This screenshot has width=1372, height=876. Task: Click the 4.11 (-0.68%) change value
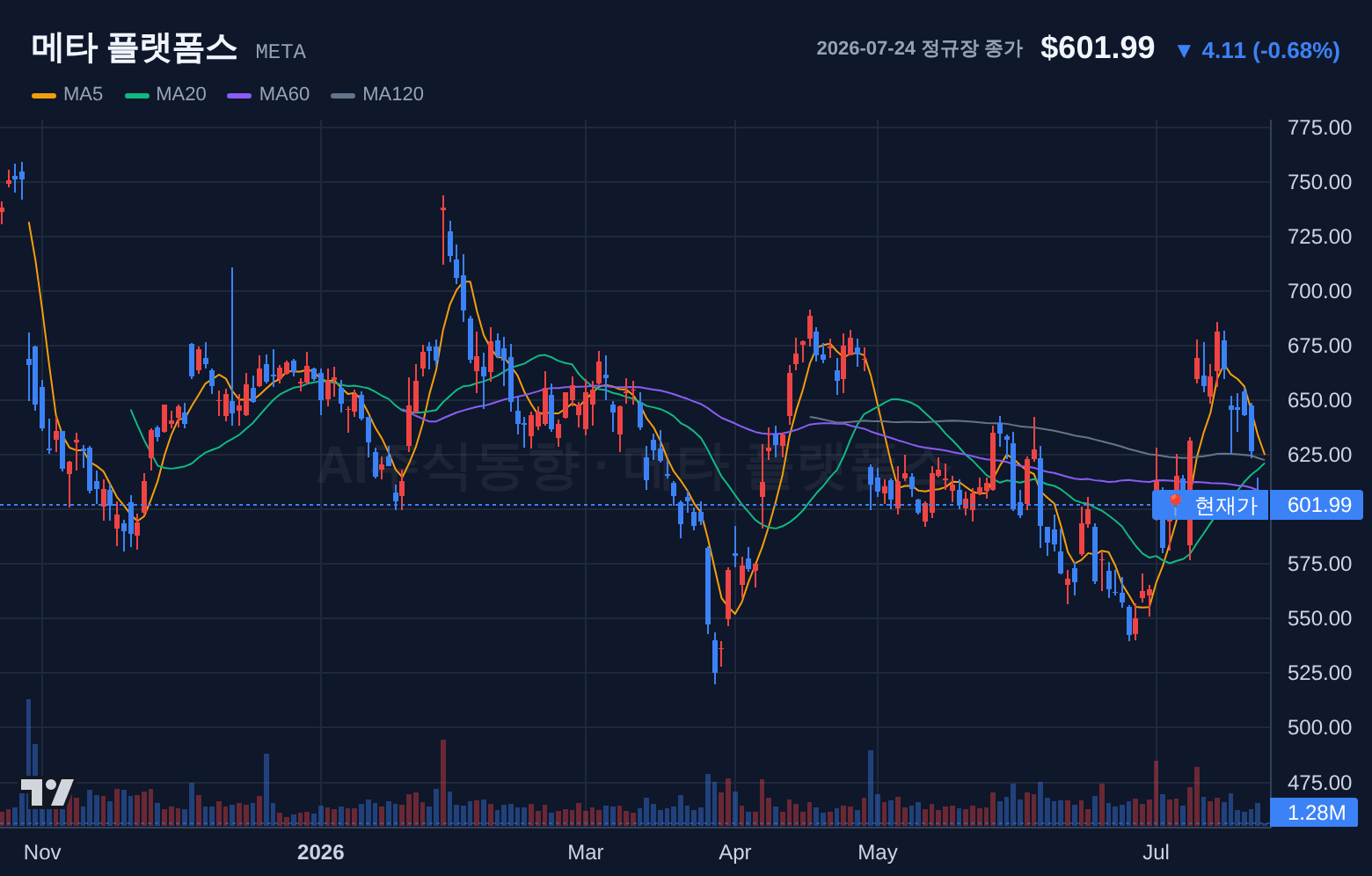click(1271, 51)
